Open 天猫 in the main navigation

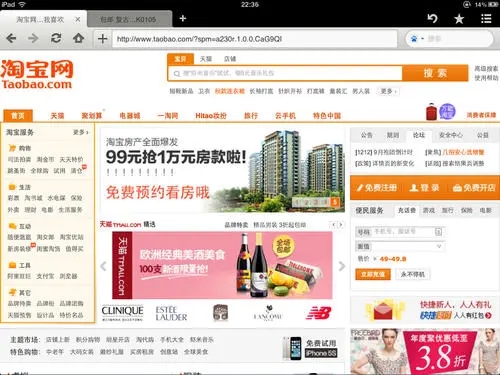(x=57, y=116)
